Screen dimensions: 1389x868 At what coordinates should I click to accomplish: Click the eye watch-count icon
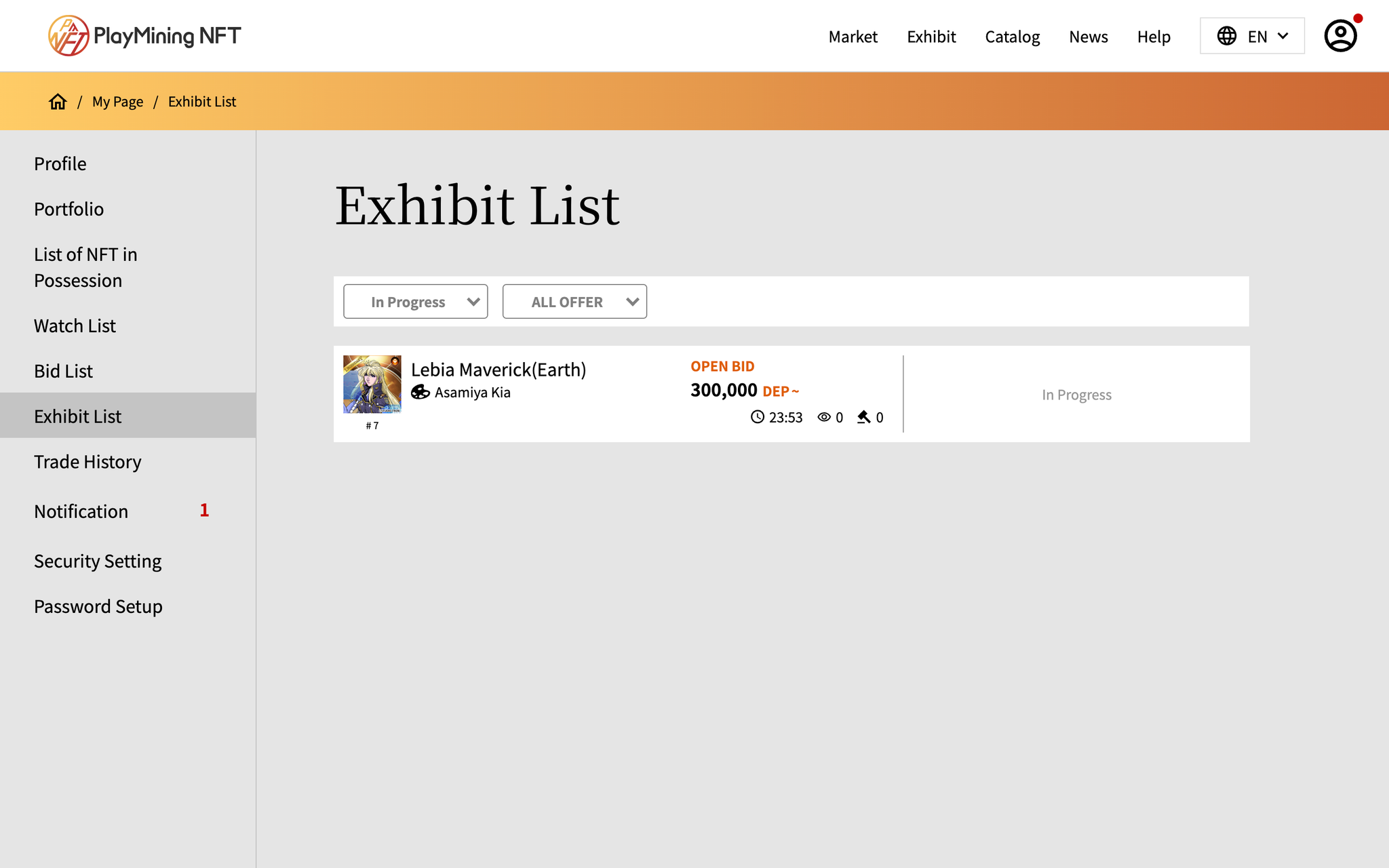pos(824,417)
